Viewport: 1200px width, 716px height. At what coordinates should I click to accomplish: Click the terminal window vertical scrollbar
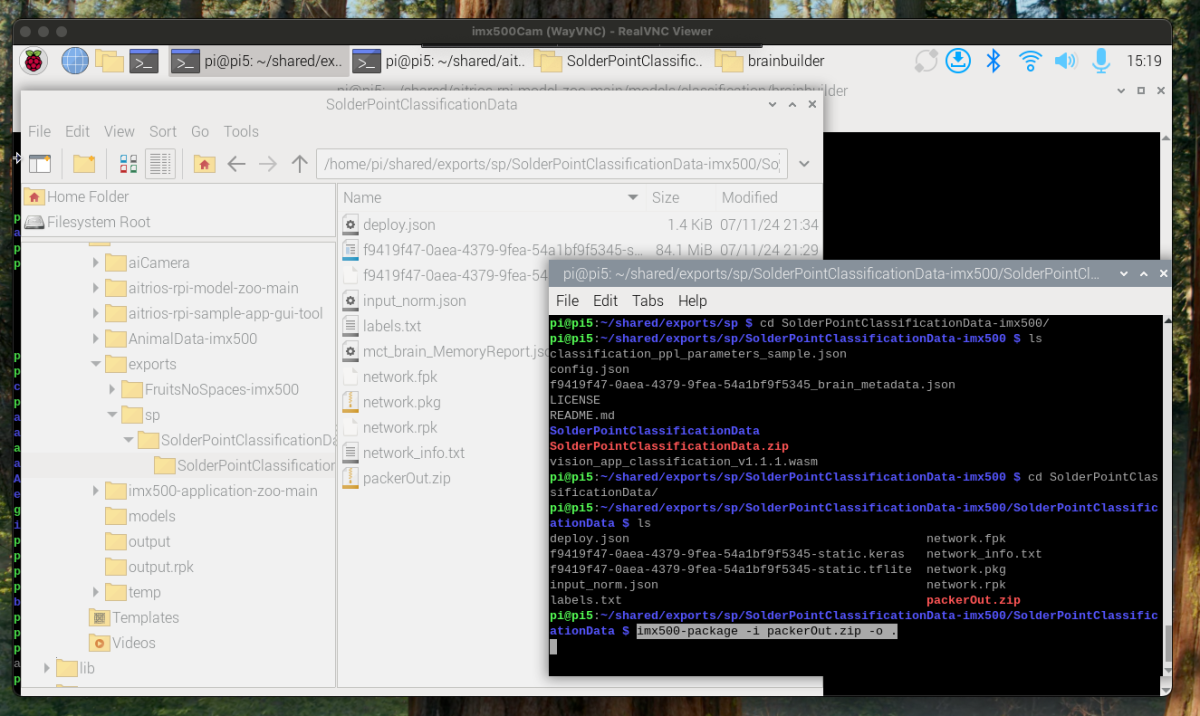1167,641
